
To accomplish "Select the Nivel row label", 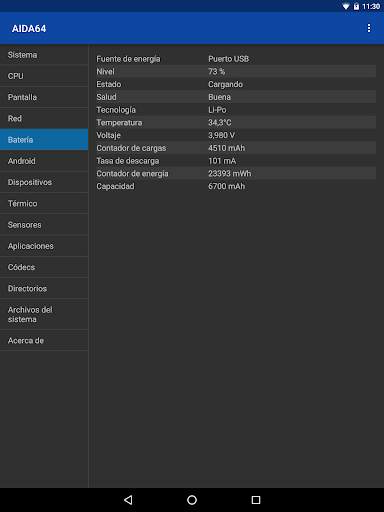I will [105, 72].
